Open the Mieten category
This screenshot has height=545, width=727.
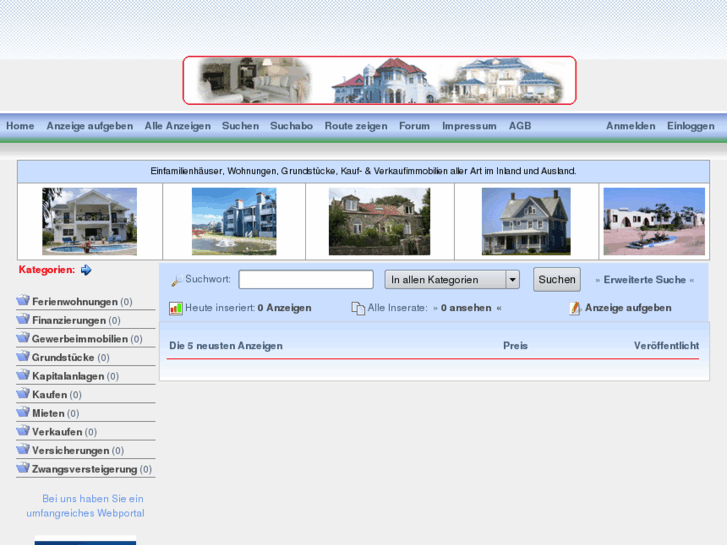click(x=48, y=413)
